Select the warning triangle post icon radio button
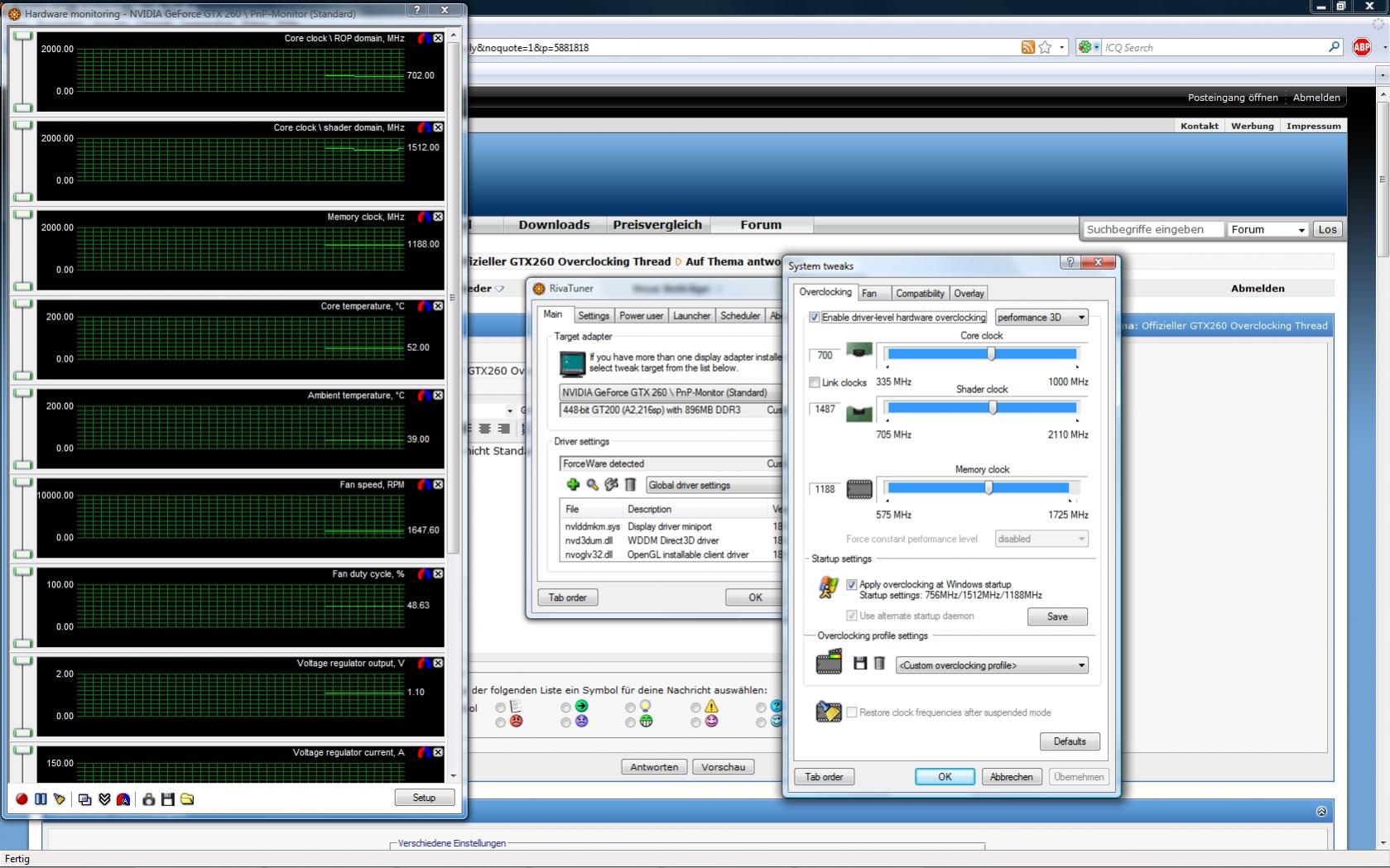The height and width of the screenshot is (868, 1390). click(695, 707)
